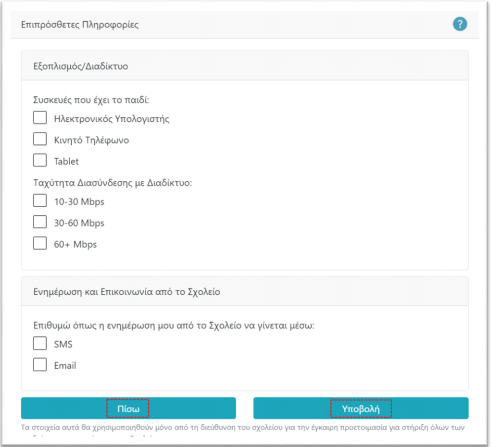Check the Tablet device checkbox
491x447 pixels.
40,160
